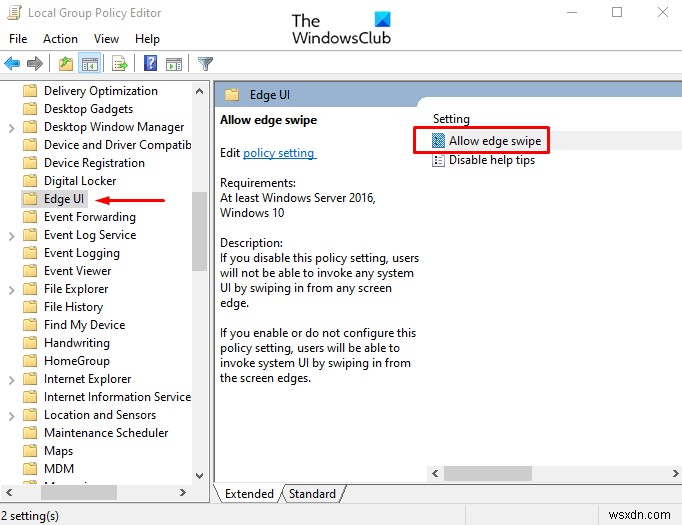Click tree pane horizontal scroll right arrow
This screenshot has height=525, width=682.
(183, 492)
